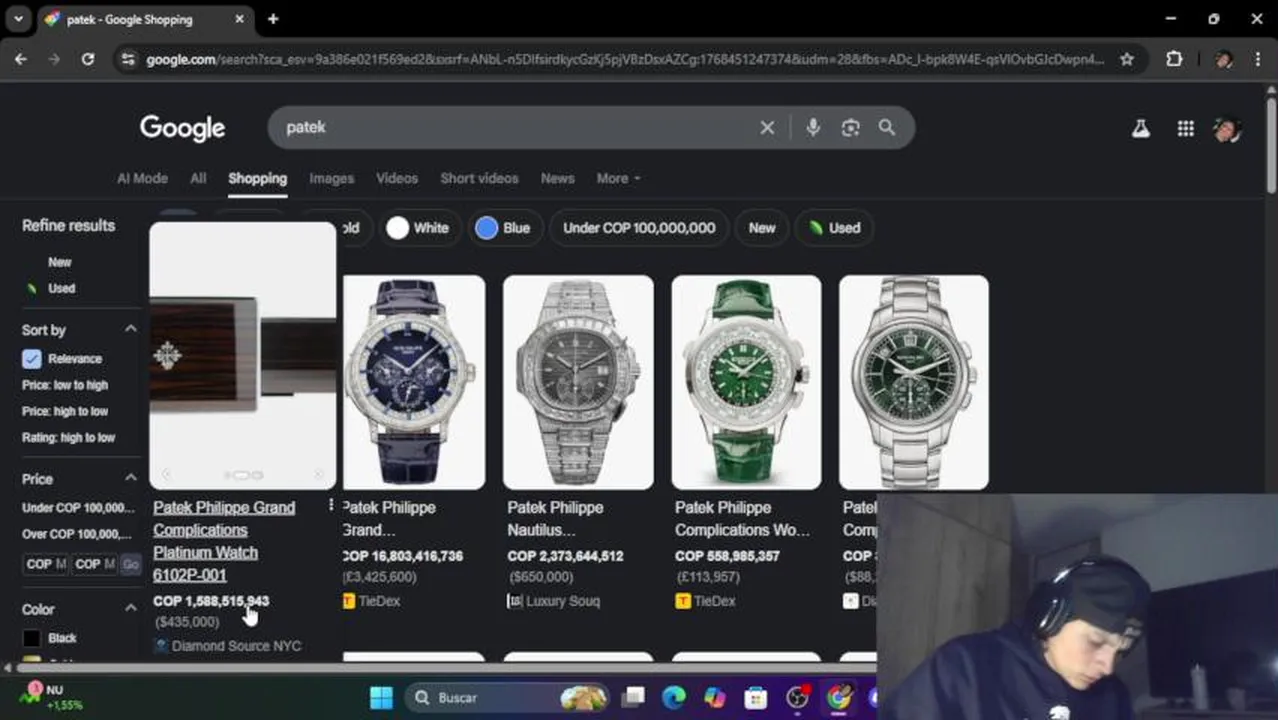The width and height of the screenshot is (1278, 720).
Task: Collapse the Color section
Action: point(131,608)
